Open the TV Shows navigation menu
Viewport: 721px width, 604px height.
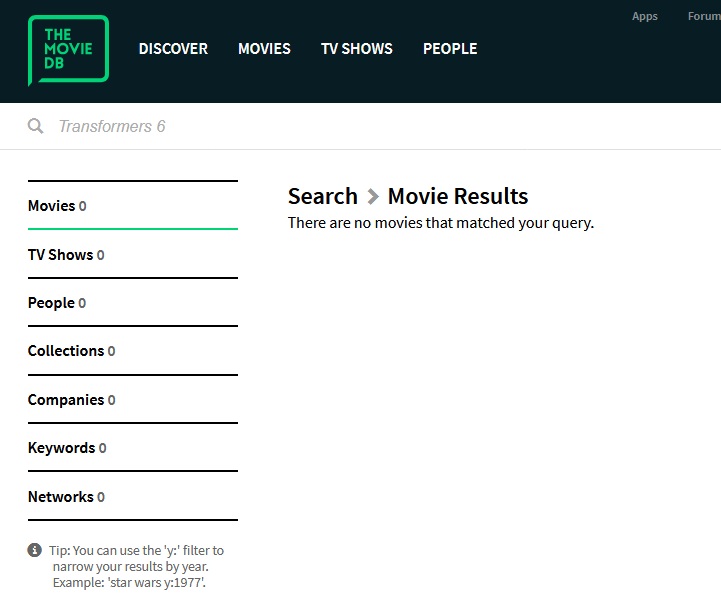(357, 49)
